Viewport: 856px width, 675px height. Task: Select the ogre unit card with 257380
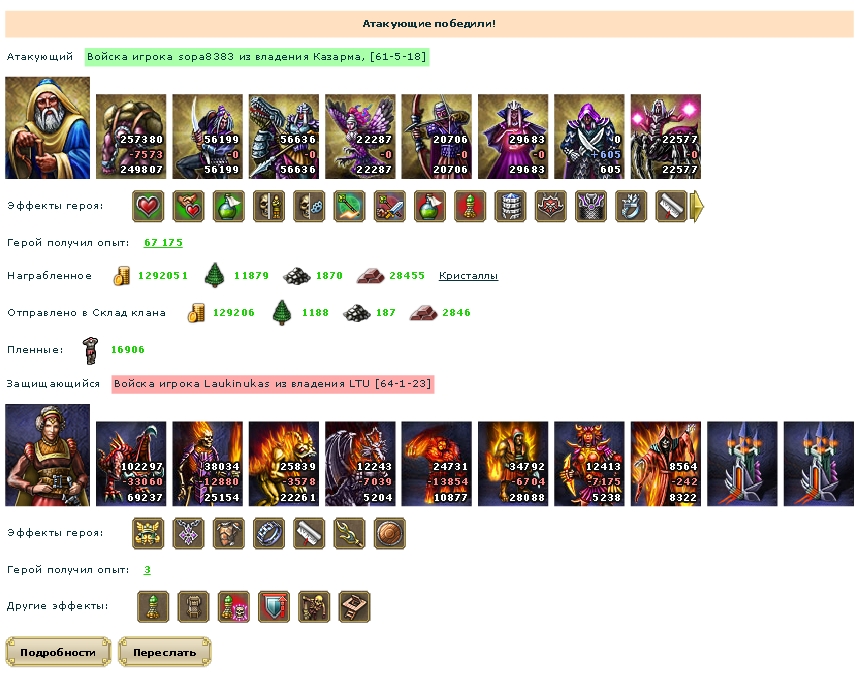coord(131,137)
